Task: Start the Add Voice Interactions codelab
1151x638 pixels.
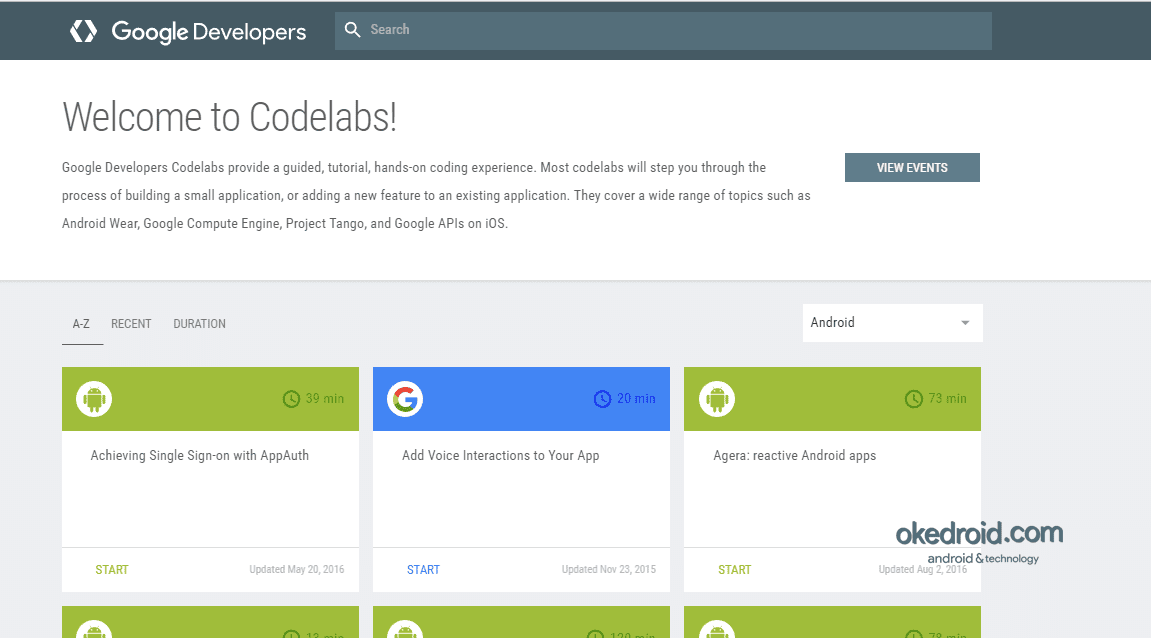Action: coord(424,570)
